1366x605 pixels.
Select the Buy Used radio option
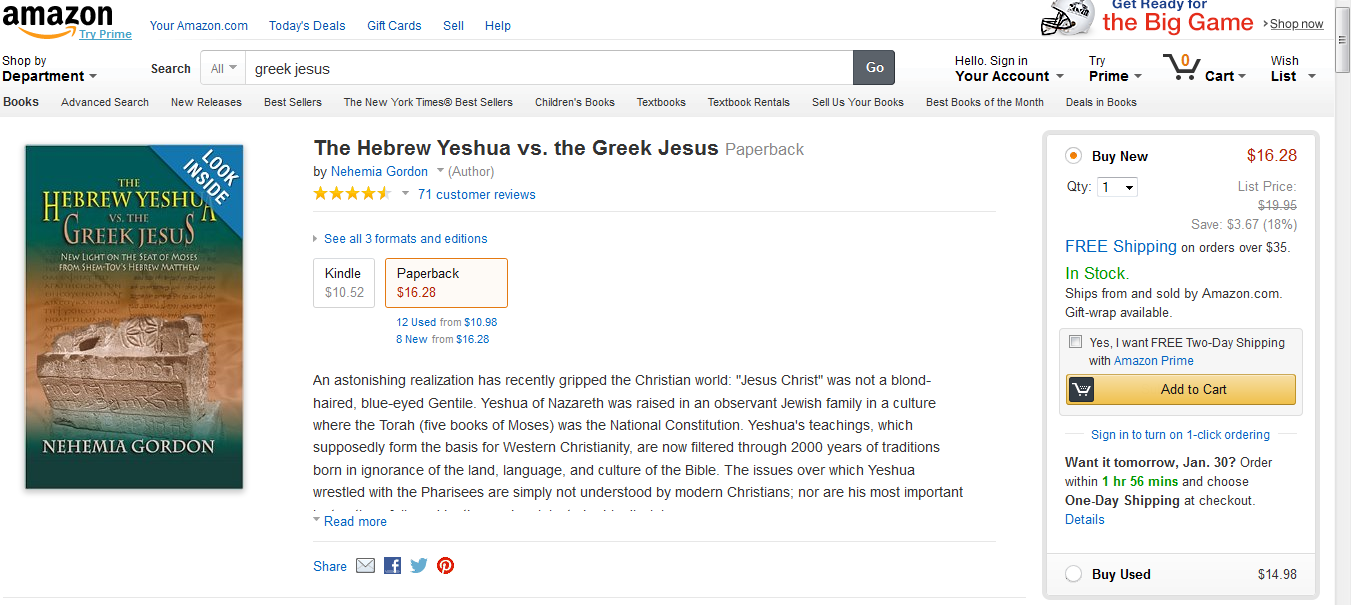click(1073, 574)
